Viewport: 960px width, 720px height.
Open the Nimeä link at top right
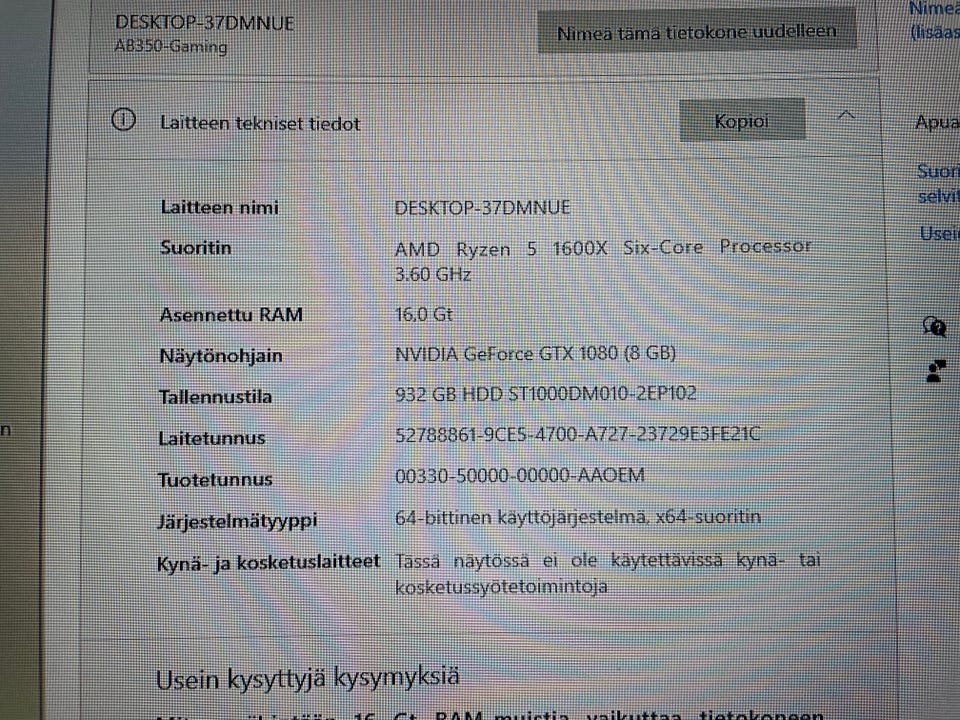pyautogui.click(x=934, y=20)
